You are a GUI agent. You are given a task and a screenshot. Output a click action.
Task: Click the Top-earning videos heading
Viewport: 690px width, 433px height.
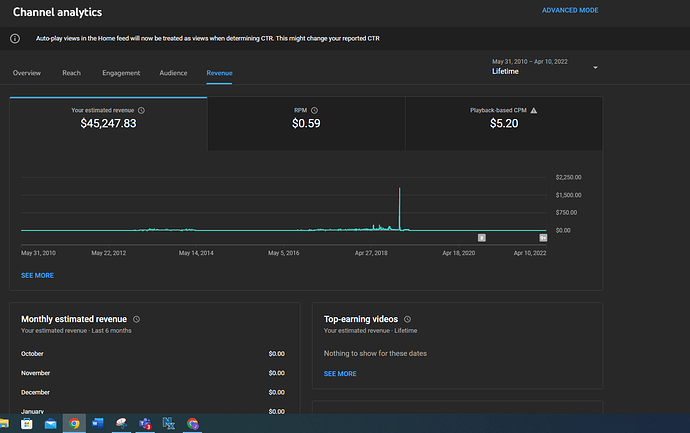click(361, 319)
